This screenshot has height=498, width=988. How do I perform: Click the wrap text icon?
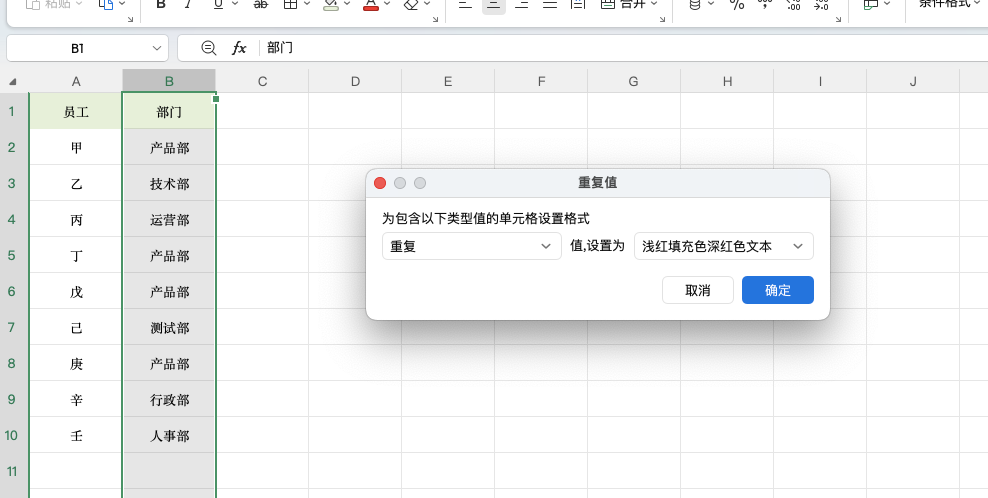(577, 4)
